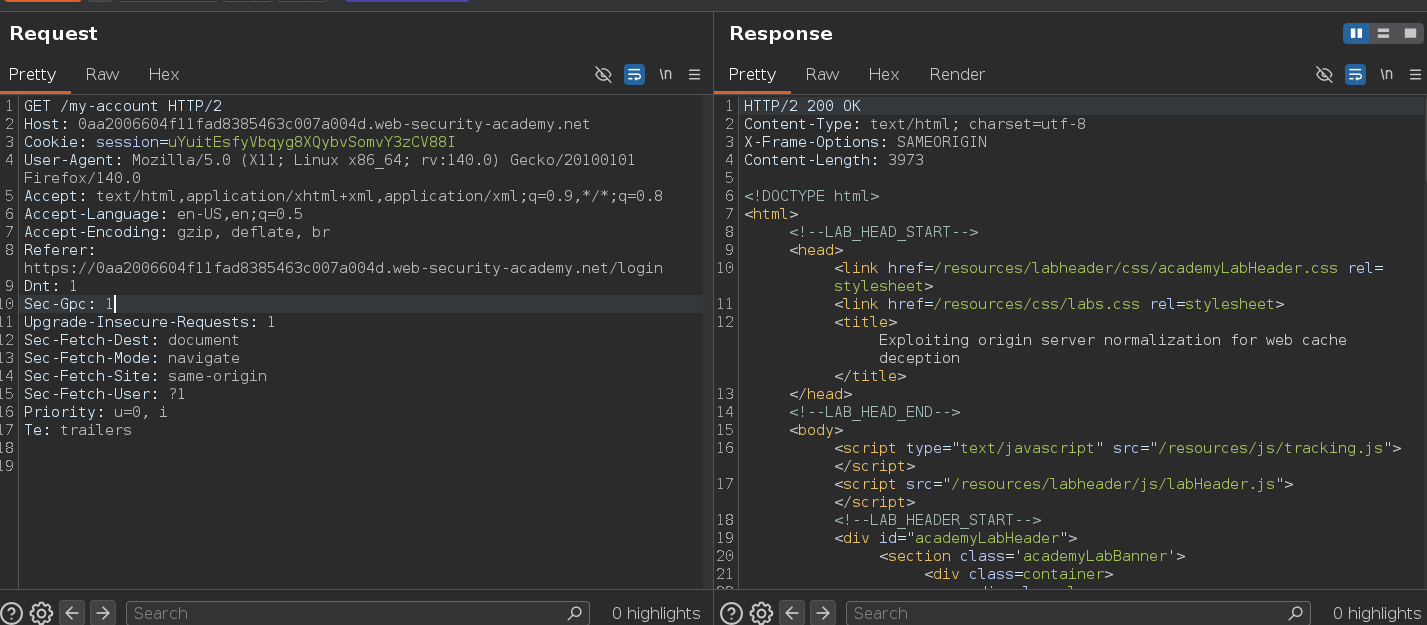The image size is (1427, 625).
Task: Click the Referer URL ending in /login
Action: click(343, 268)
